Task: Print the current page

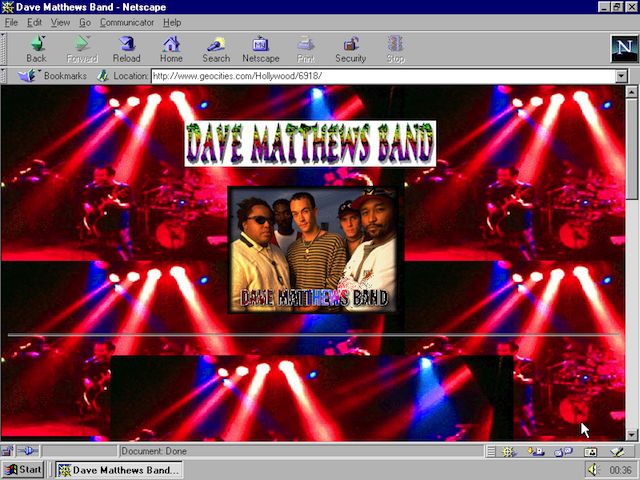Action: (x=306, y=49)
